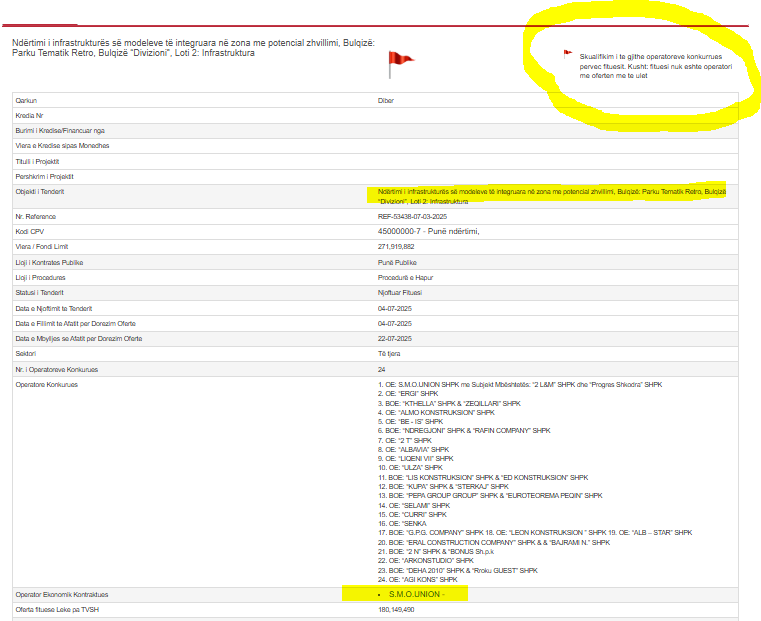Select the limit fund value 271,919,882

point(397,246)
